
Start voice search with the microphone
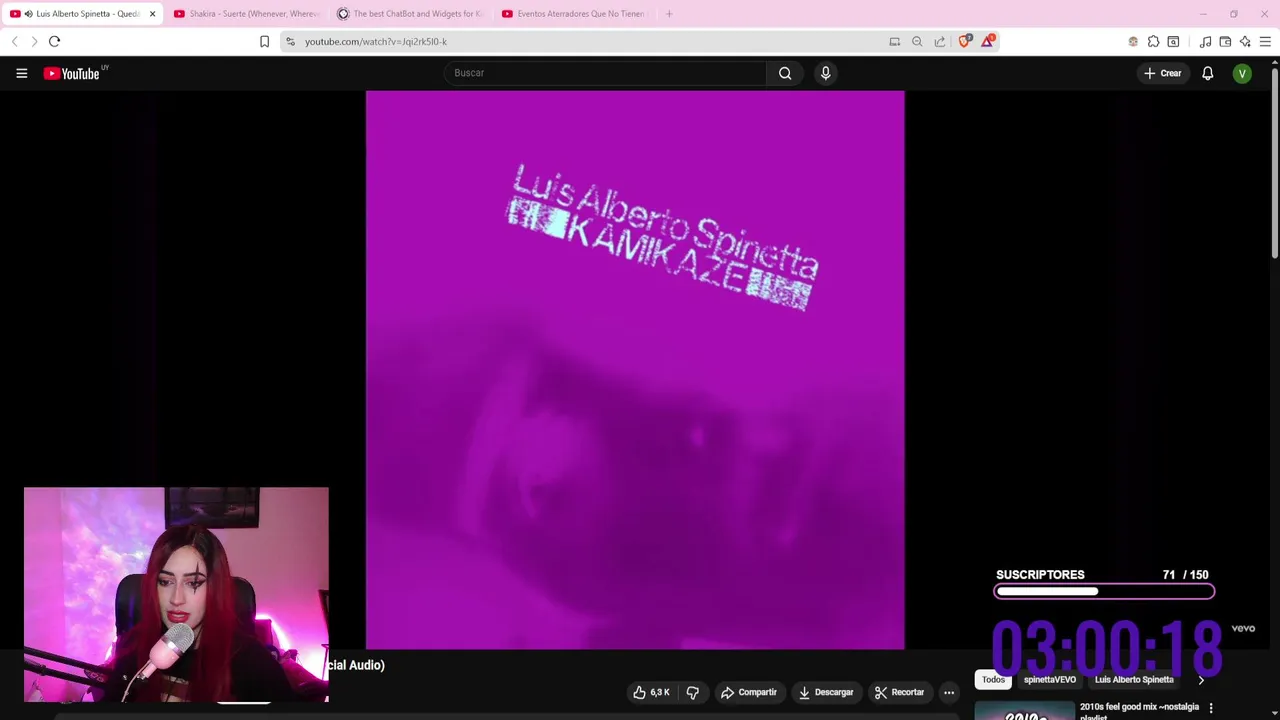pyautogui.click(x=825, y=73)
